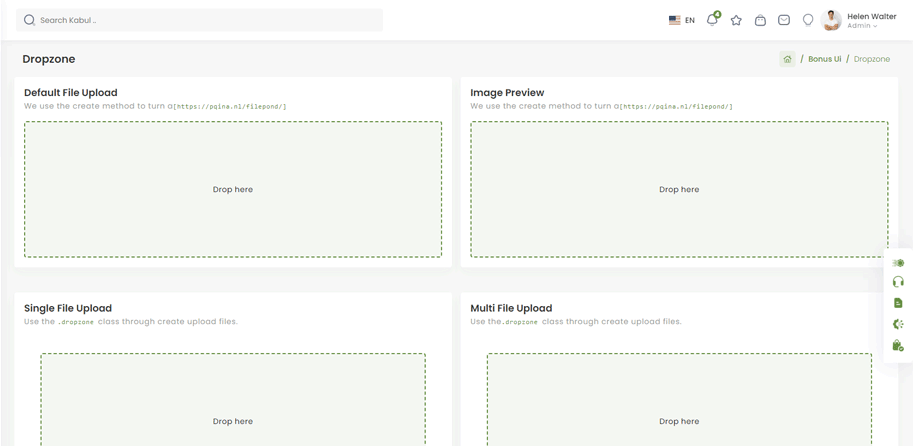913x446 pixels.
Task: Open the filepond link under Default File Upload
Action: coord(230,106)
